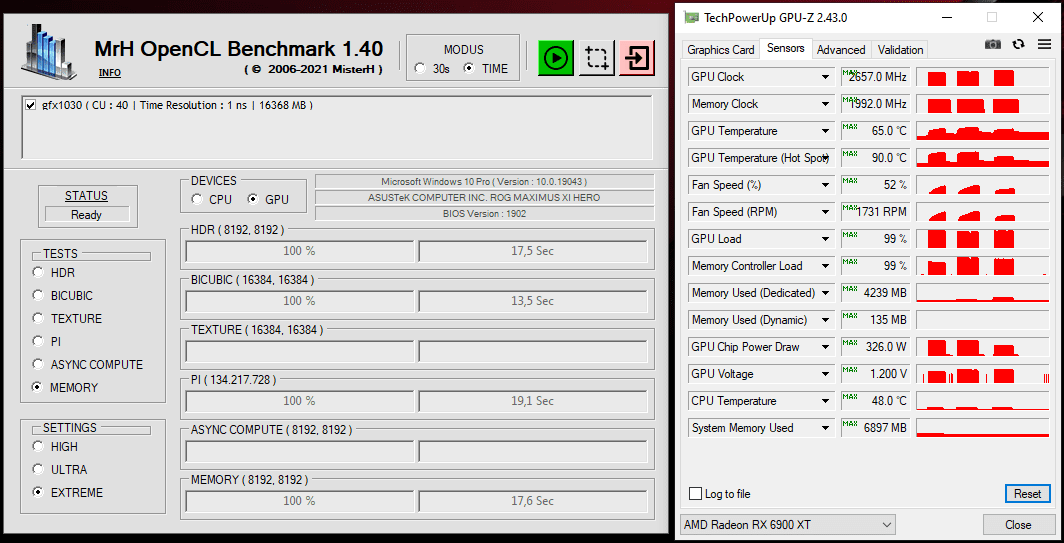Choose the TEXTURE test radio button
This screenshot has height=543, width=1064.
tap(38, 318)
